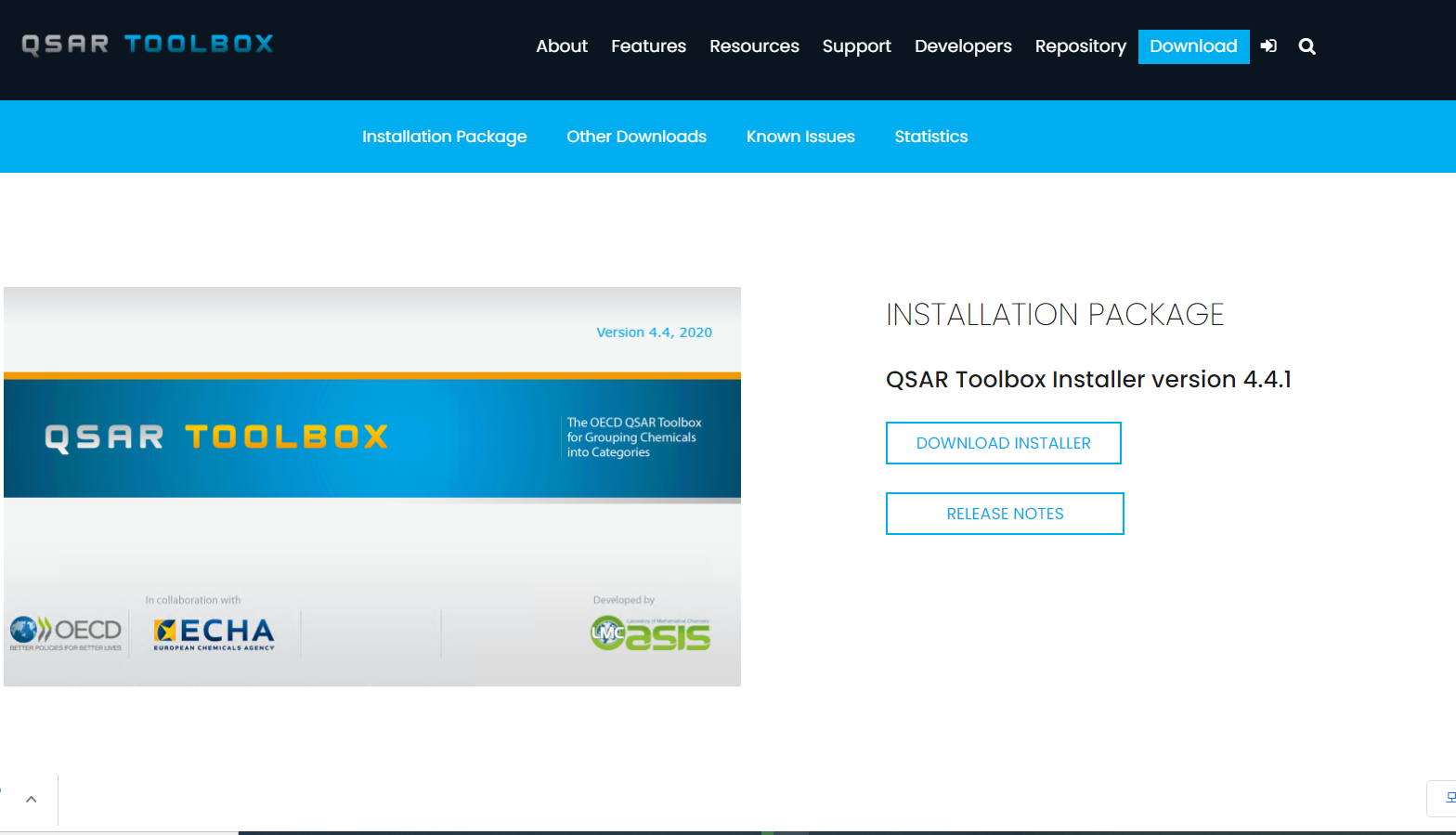Switch to Statistics tab

(x=930, y=137)
